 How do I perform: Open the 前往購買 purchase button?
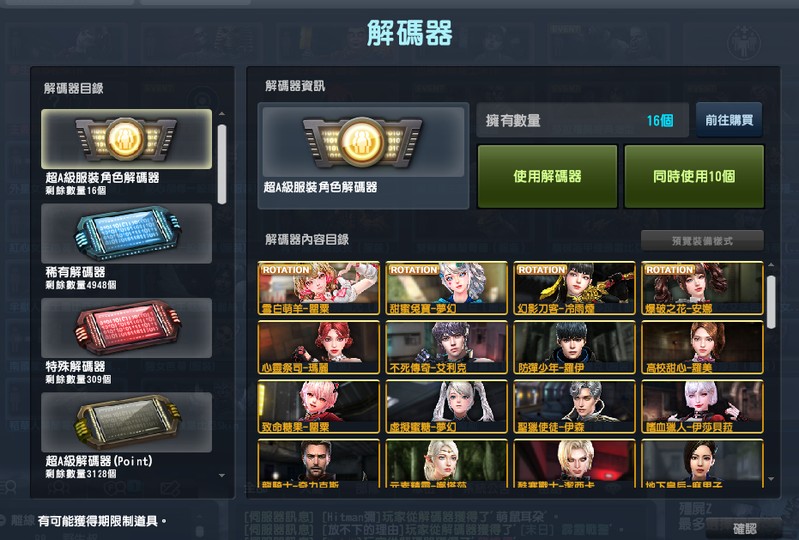[729, 120]
